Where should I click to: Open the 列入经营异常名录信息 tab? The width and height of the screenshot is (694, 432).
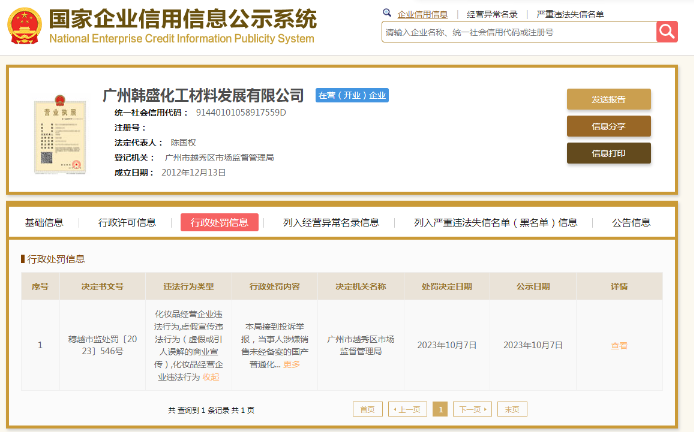[x=331, y=222]
